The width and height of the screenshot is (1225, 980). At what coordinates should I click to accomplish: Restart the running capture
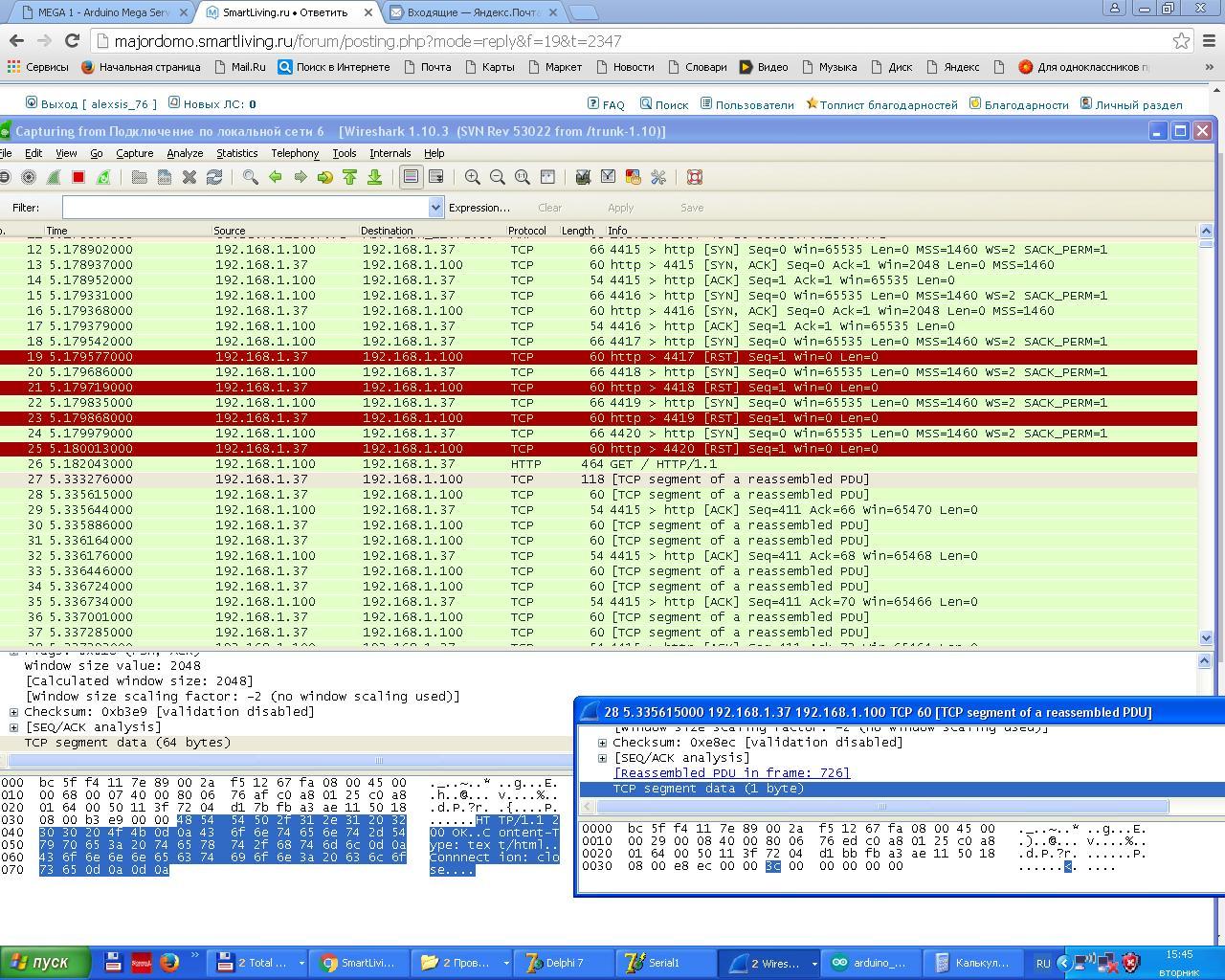click(103, 177)
